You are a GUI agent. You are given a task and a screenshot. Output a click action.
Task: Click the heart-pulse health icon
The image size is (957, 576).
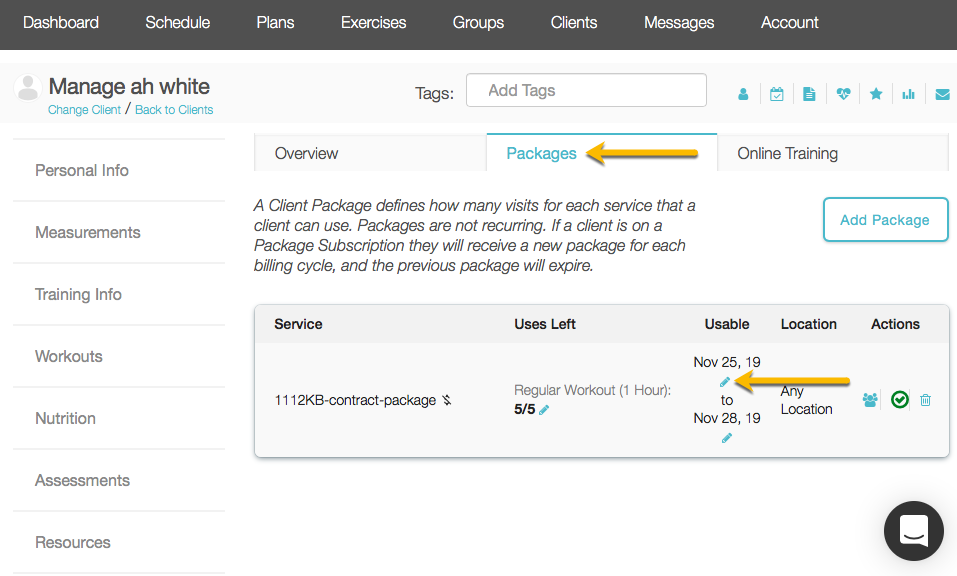coord(843,92)
